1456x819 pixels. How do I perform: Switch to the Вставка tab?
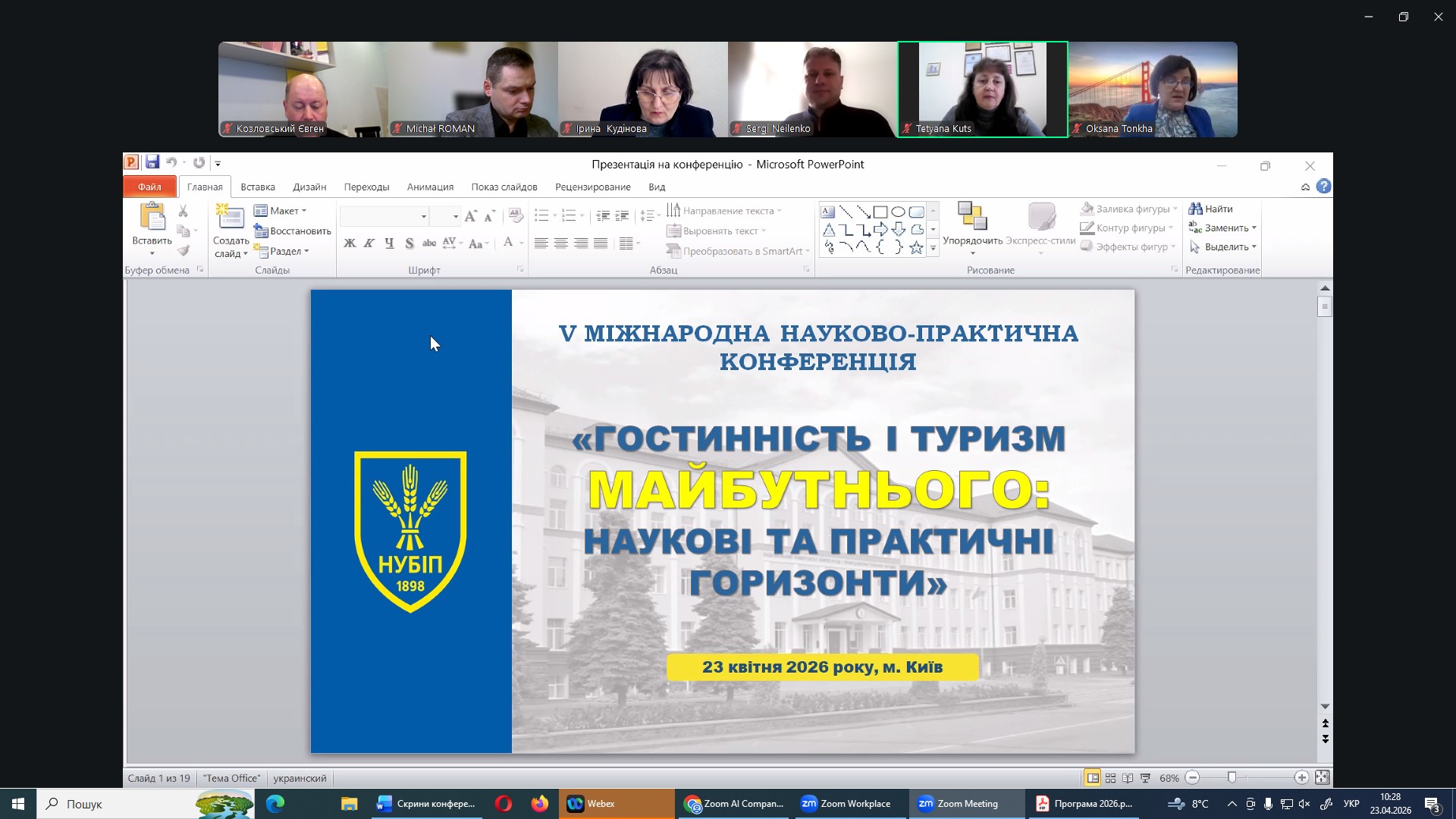pyautogui.click(x=258, y=187)
